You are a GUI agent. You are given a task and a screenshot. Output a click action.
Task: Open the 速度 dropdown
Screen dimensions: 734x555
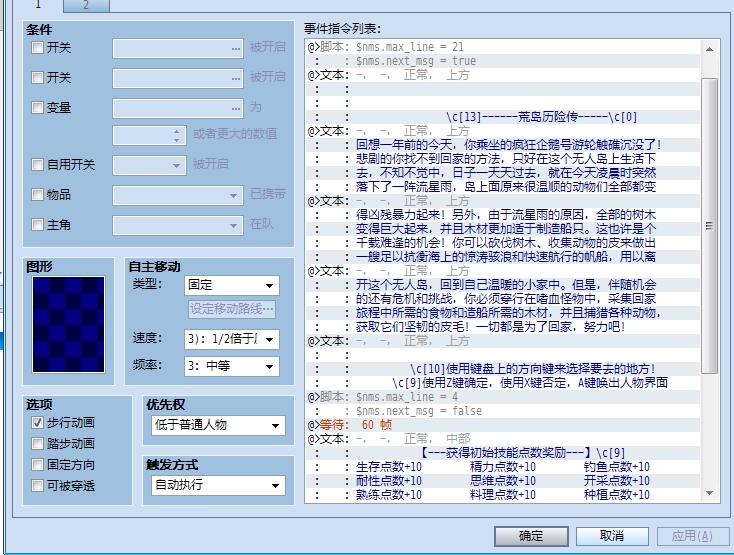pos(232,339)
